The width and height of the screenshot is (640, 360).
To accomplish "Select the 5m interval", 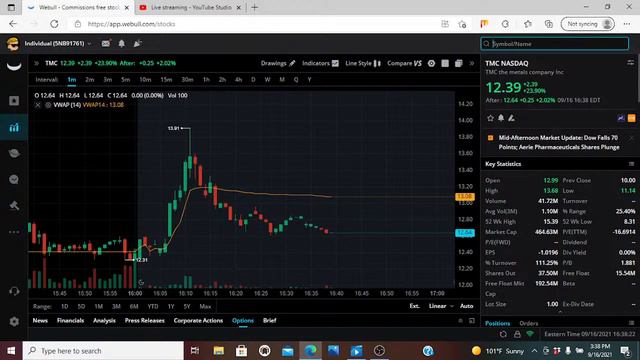I will [125, 80].
